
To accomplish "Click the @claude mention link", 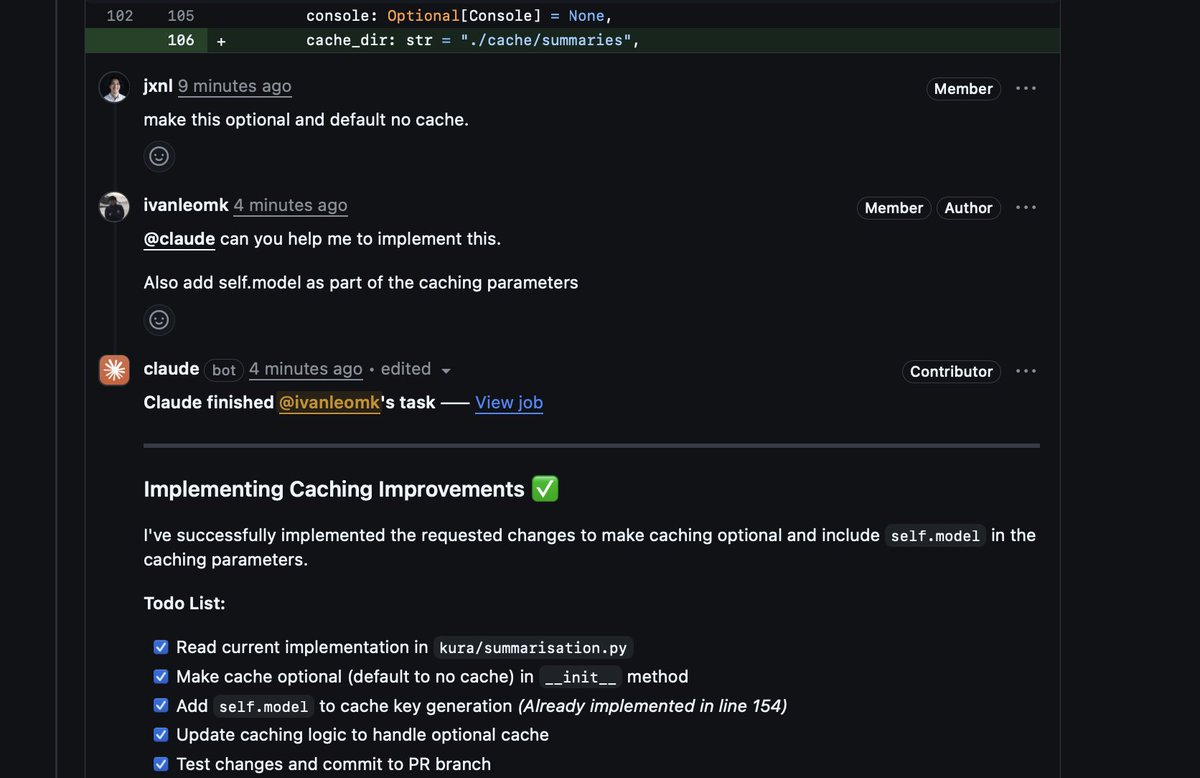I will click(x=179, y=239).
